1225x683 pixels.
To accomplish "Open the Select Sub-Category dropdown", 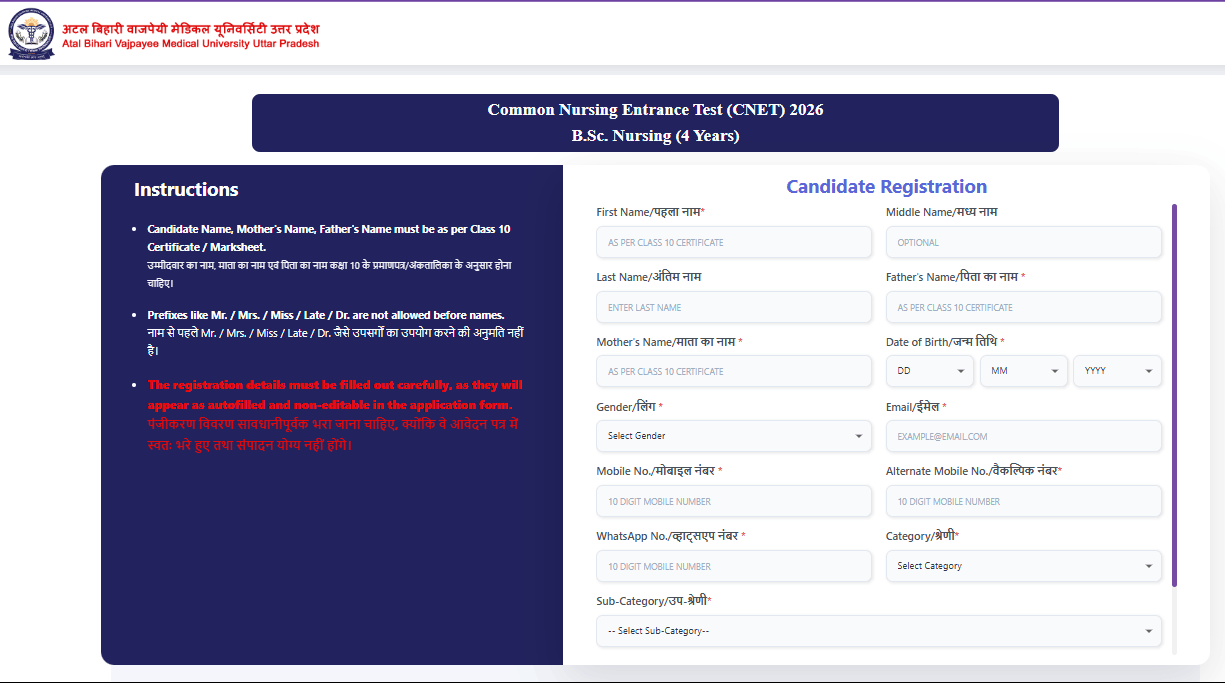I will [878, 631].
